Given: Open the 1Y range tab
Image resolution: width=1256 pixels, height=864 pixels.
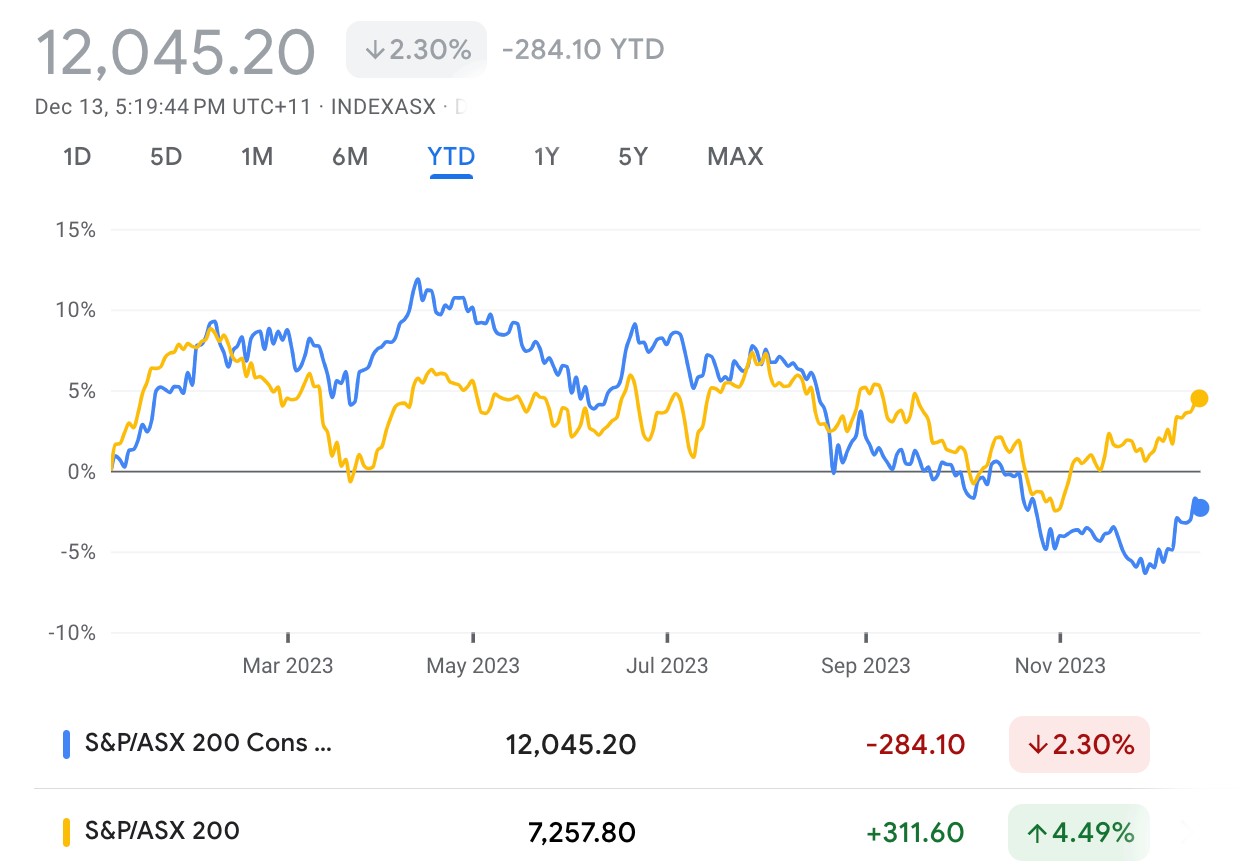Looking at the screenshot, I should click(x=546, y=157).
